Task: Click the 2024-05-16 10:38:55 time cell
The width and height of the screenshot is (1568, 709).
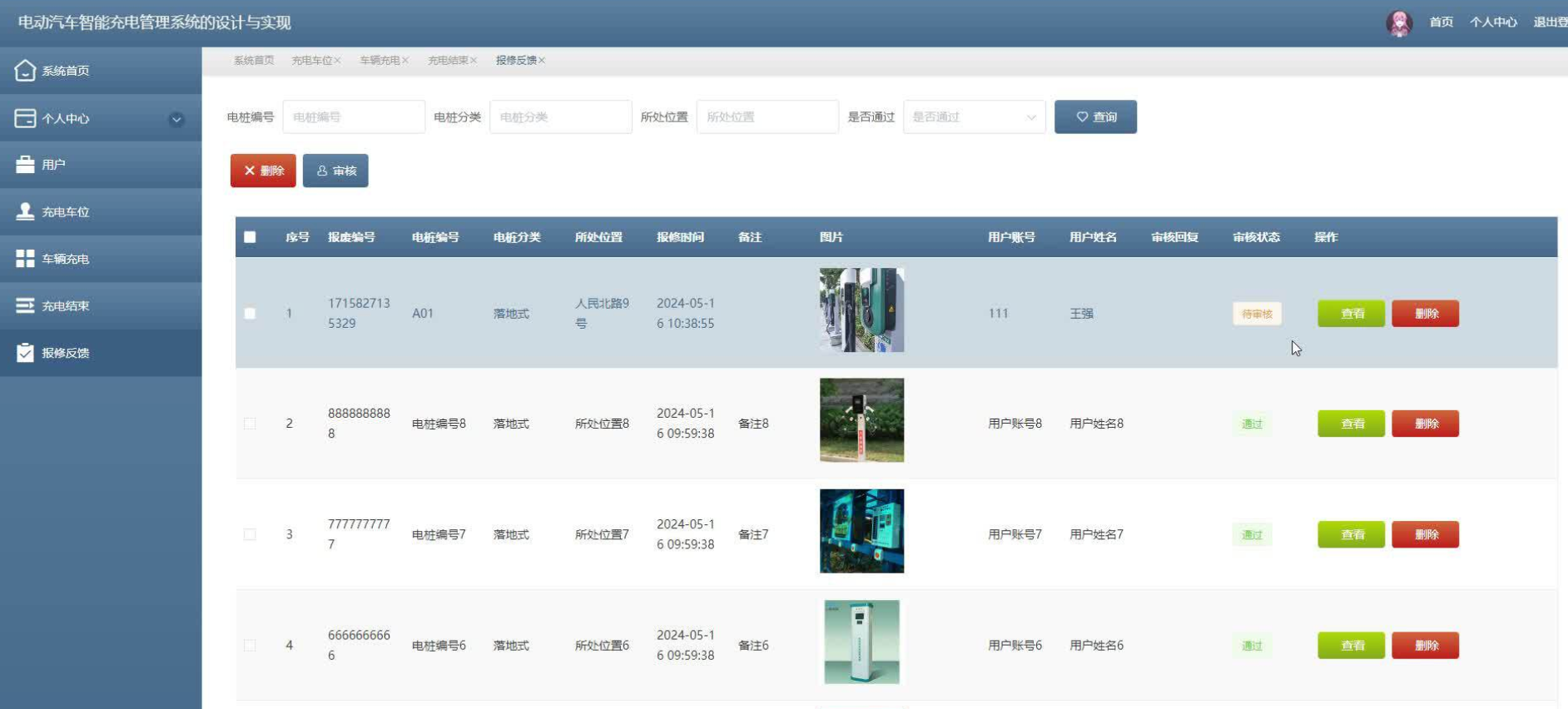Action: coord(685,314)
